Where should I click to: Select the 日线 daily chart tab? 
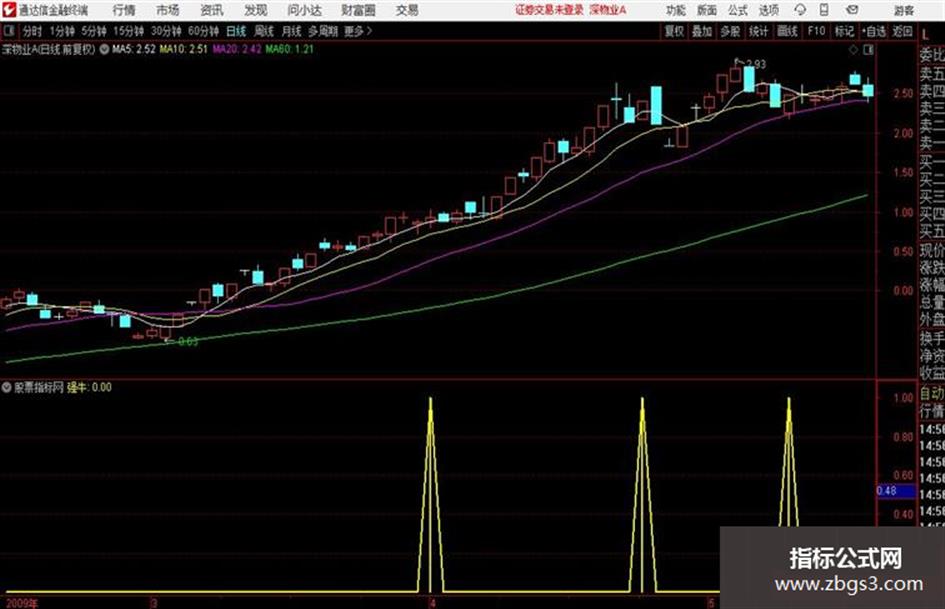tap(236, 31)
